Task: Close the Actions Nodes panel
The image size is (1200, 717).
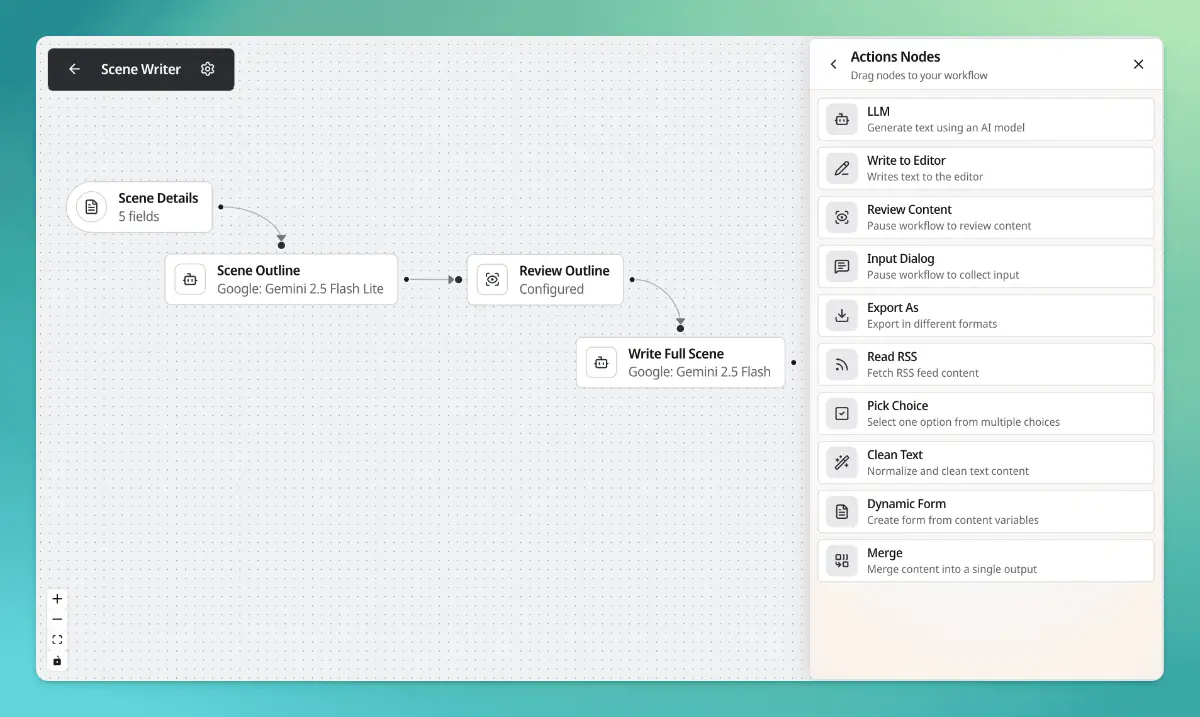Action: click(1138, 64)
